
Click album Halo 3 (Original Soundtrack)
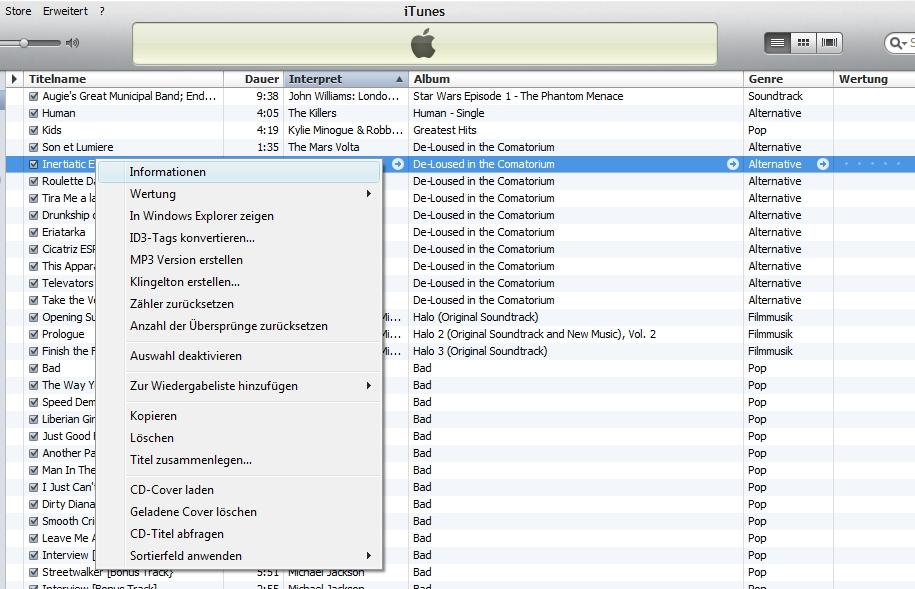coord(480,351)
